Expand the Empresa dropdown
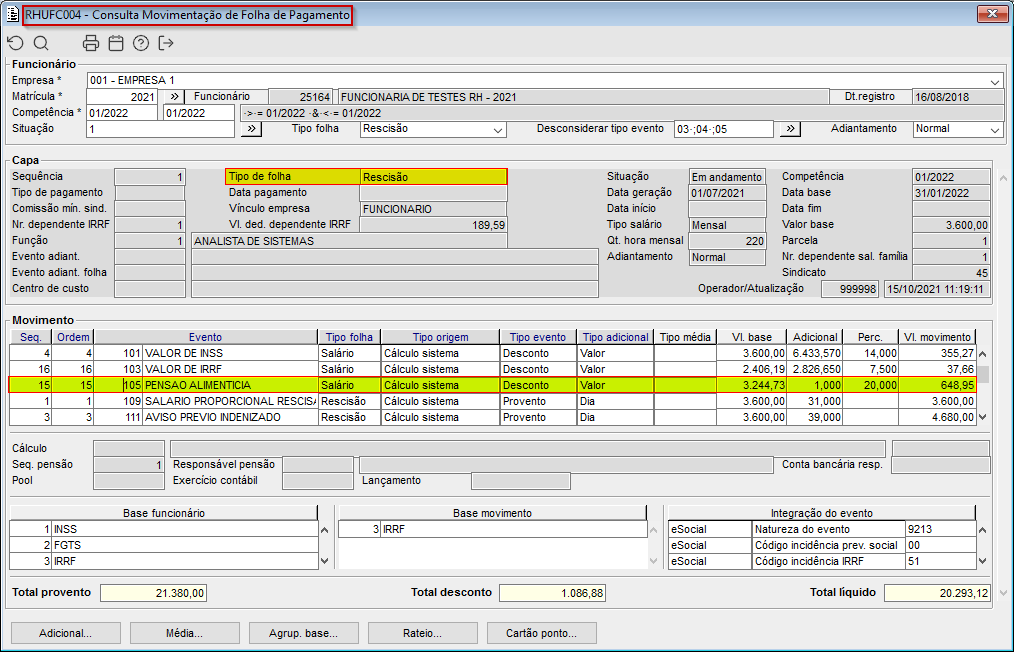Viewport: 1014px width, 652px height. coord(995,81)
